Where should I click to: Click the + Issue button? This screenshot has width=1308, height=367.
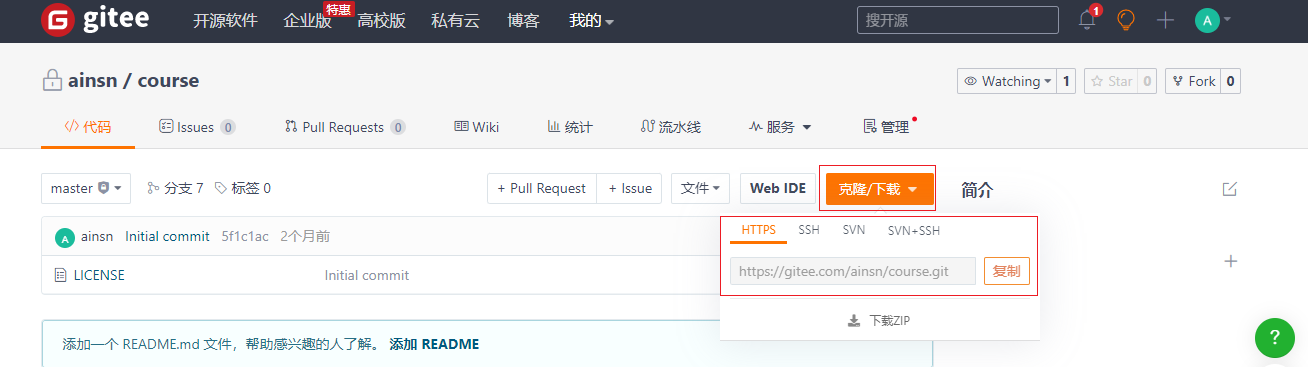tap(629, 188)
